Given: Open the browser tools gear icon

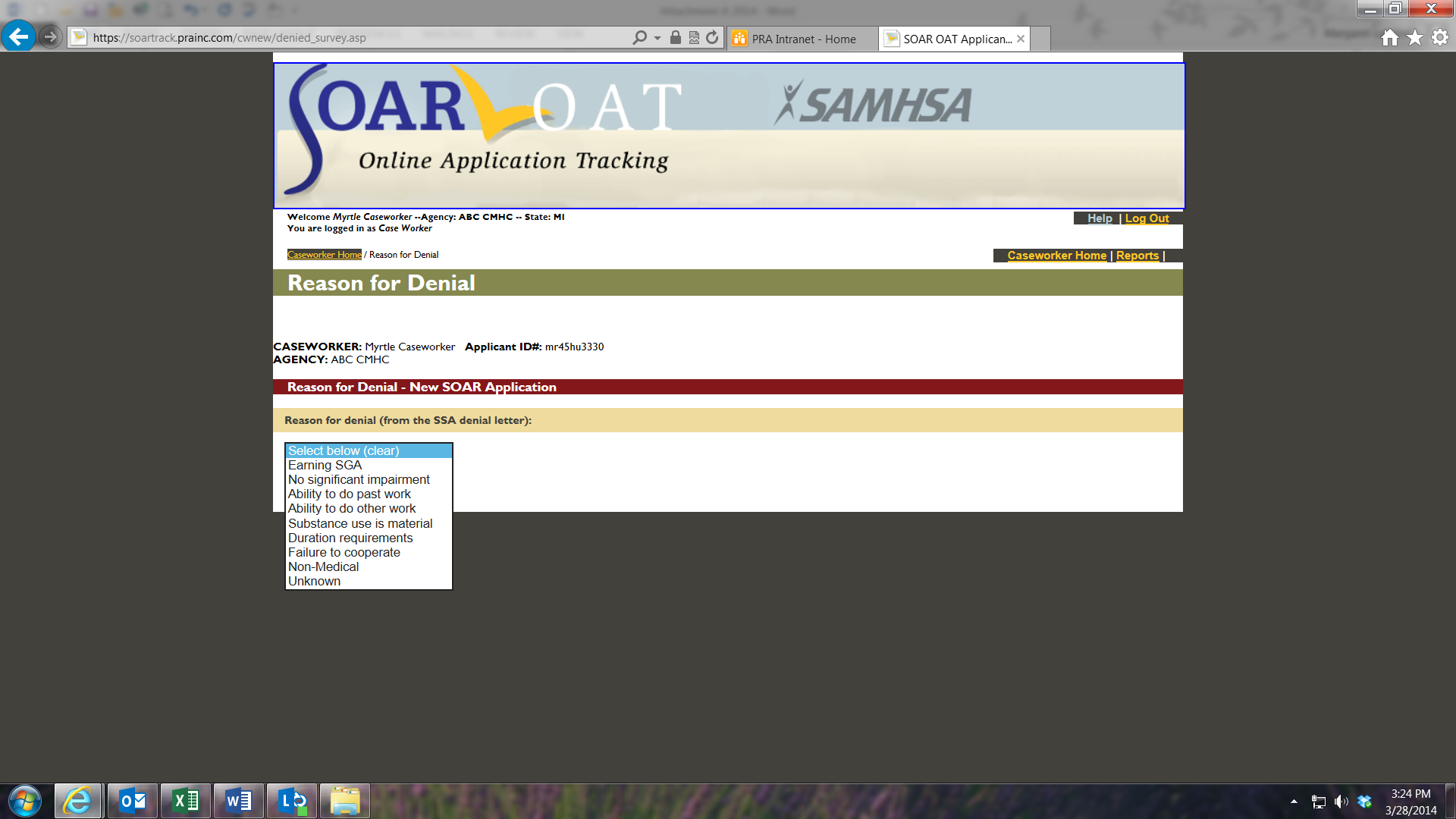Looking at the screenshot, I should (x=1440, y=38).
